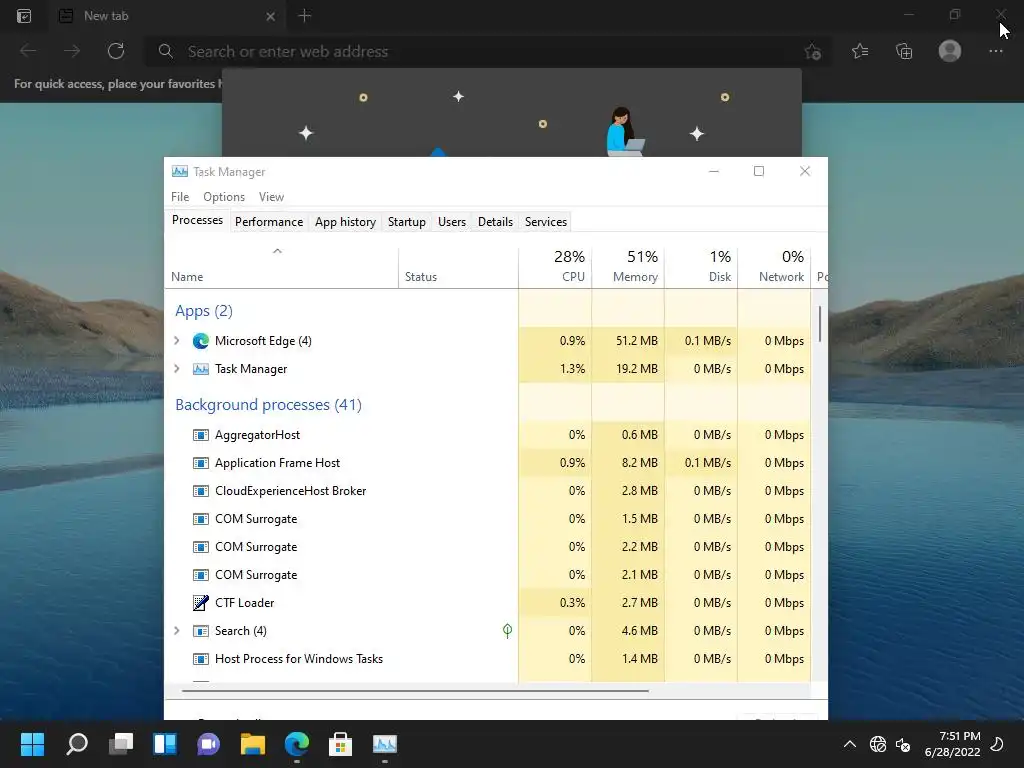This screenshot has height=768, width=1024.
Task: Switch to the Details tab
Action: tap(496, 221)
